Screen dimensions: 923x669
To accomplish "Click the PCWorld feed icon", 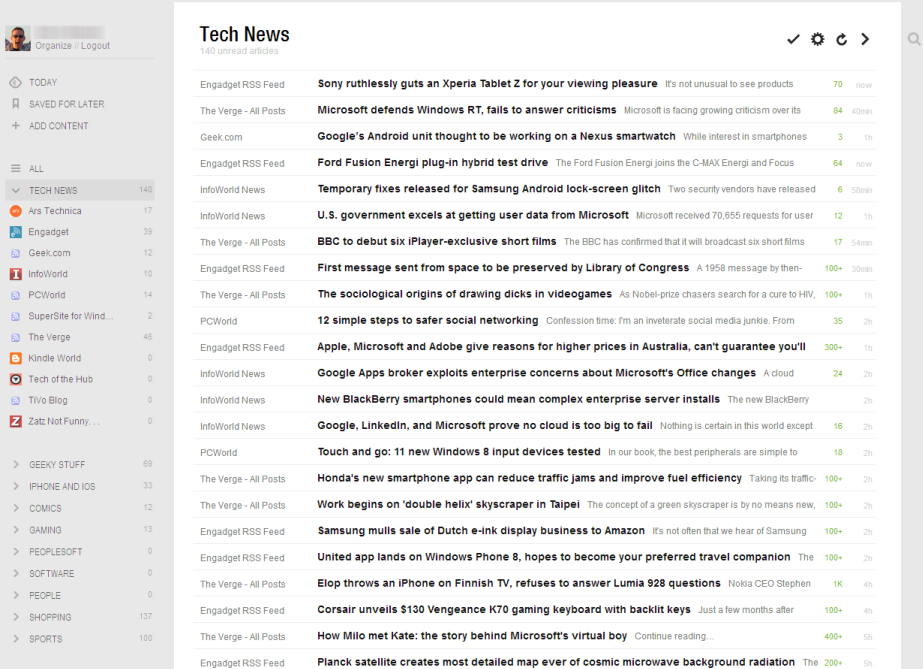I will 16,295.
